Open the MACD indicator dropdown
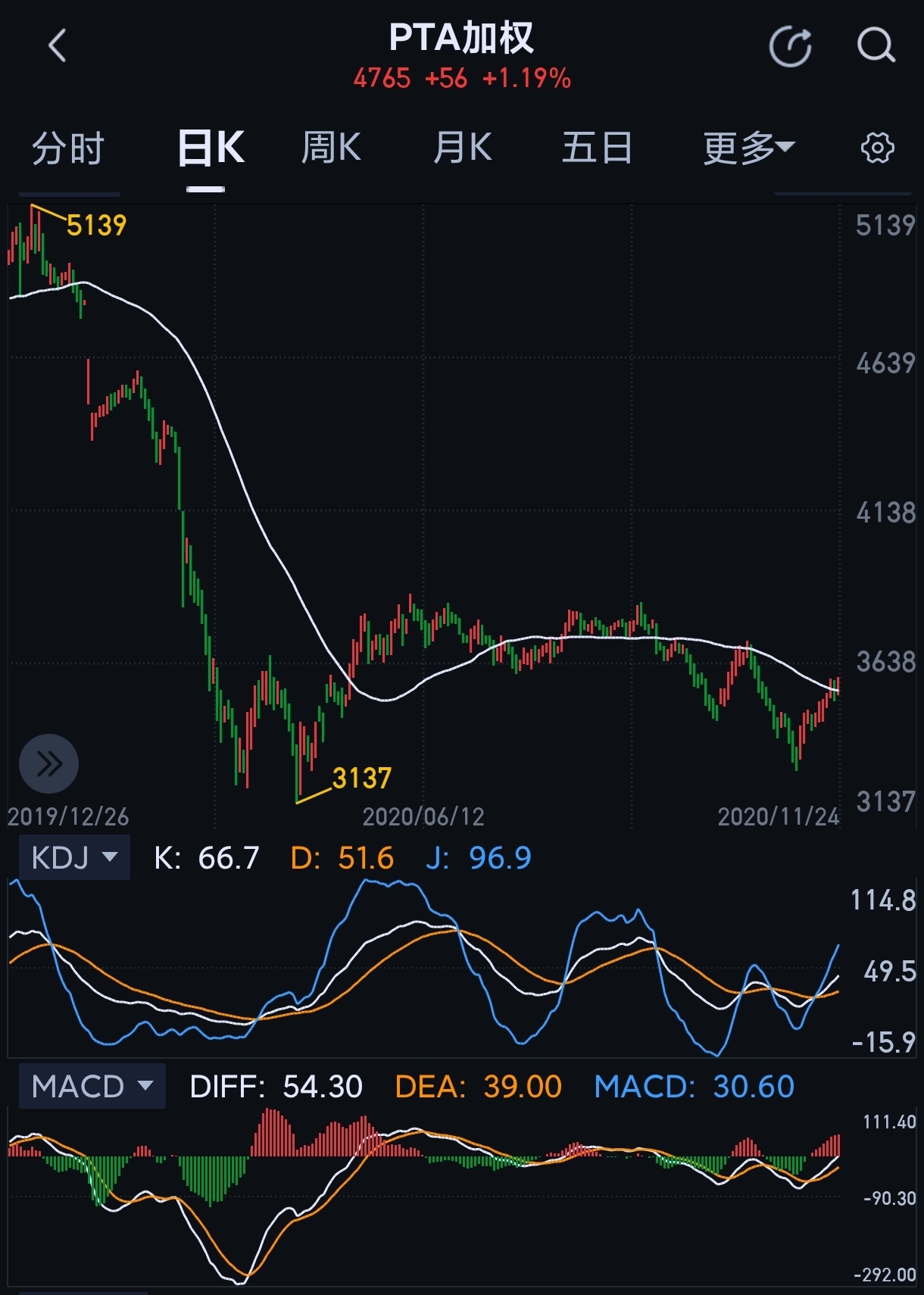Screen dimensions: 924x1295 click(92, 1086)
